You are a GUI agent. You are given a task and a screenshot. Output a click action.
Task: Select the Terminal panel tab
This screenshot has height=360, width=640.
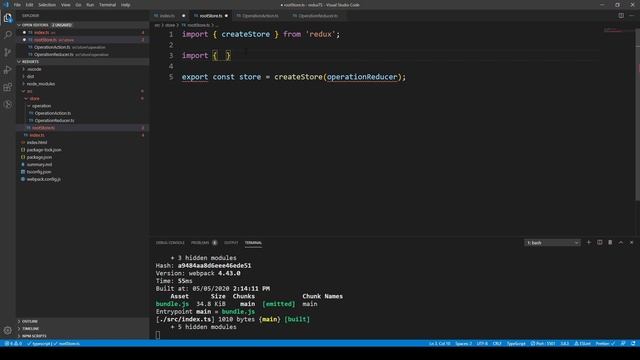(x=253, y=243)
